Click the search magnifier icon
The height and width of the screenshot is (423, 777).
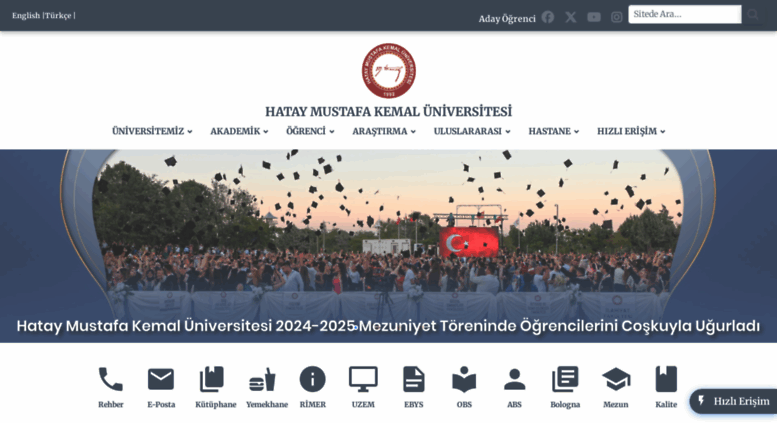click(x=753, y=15)
